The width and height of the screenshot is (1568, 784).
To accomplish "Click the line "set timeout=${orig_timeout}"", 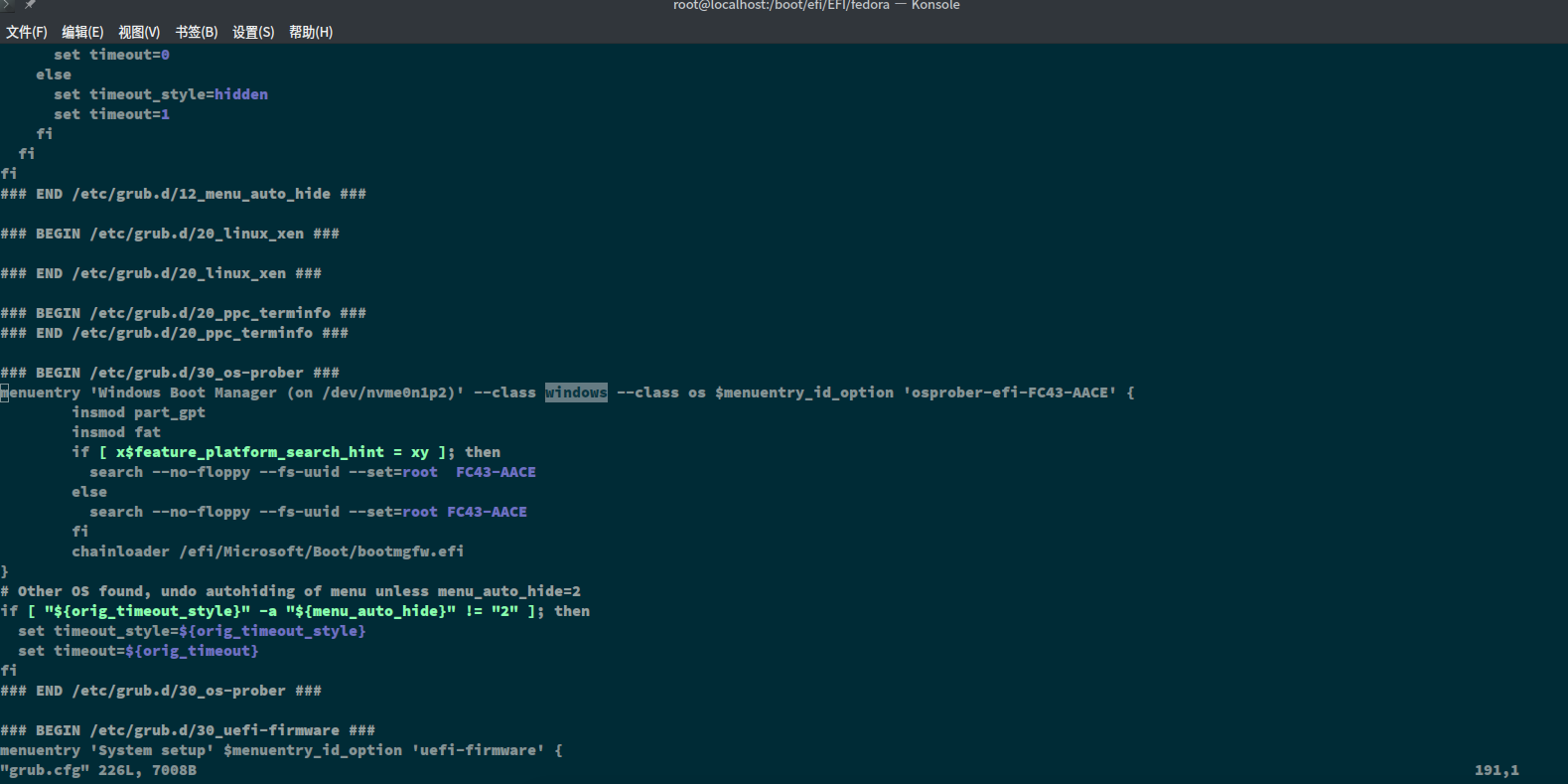I will (138, 651).
